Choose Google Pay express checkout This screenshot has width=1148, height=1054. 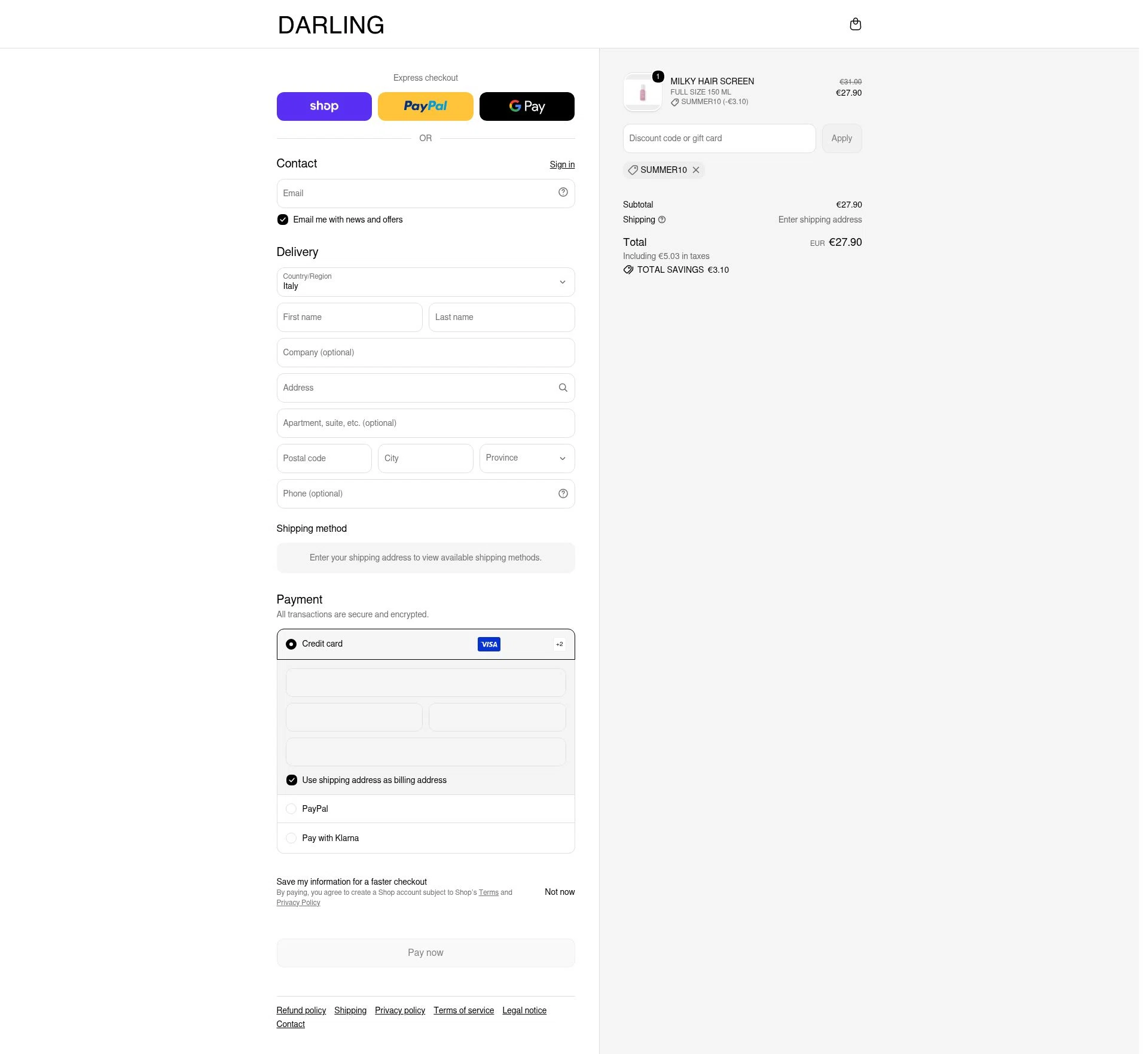(x=527, y=106)
